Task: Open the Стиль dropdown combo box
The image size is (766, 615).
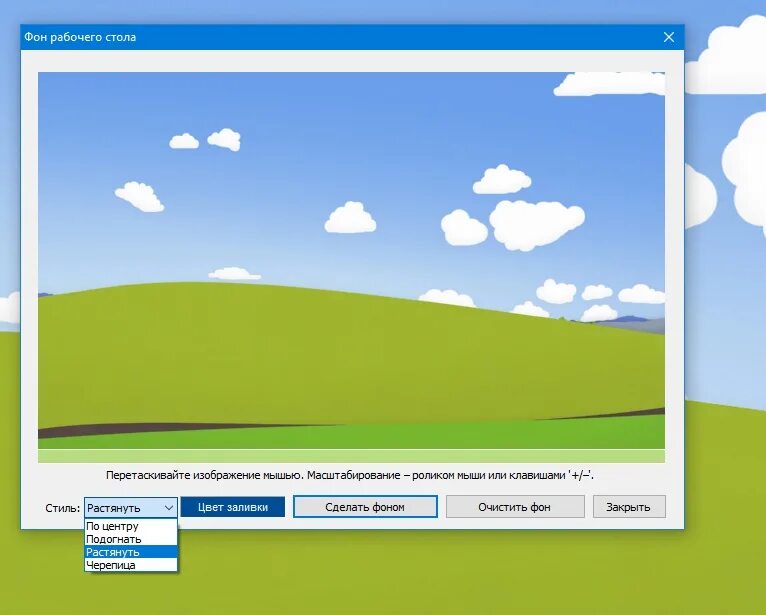Action: pos(130,508)
